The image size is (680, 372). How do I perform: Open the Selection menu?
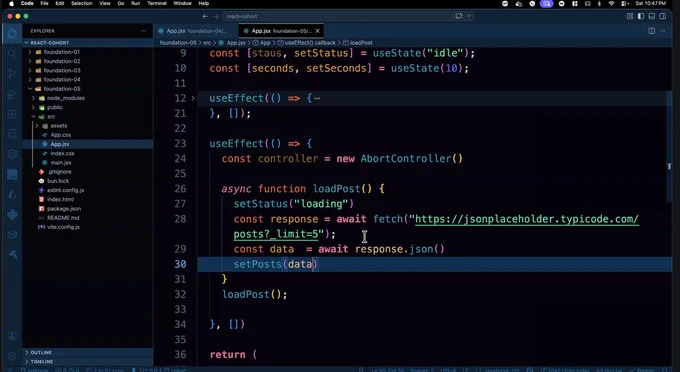pos(82,3)
